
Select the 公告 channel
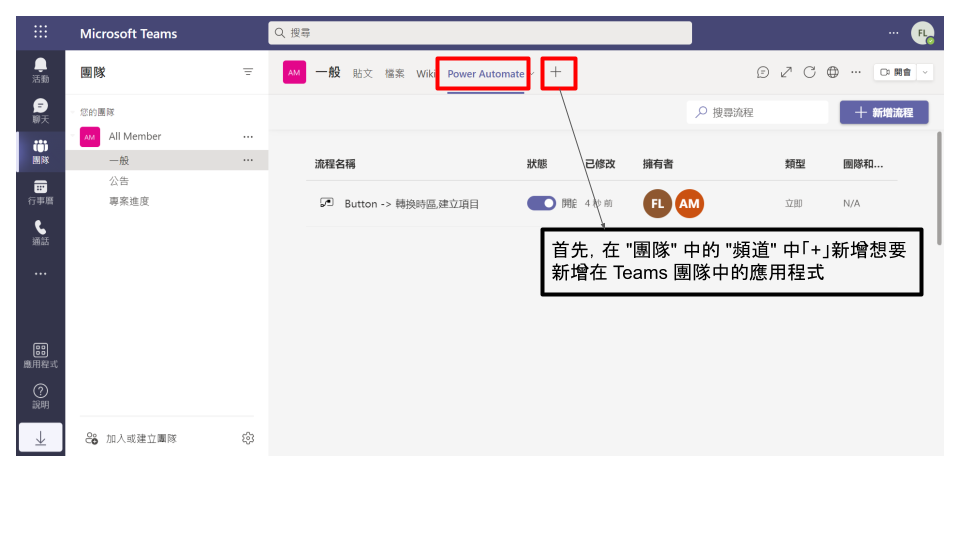point(119,181)
